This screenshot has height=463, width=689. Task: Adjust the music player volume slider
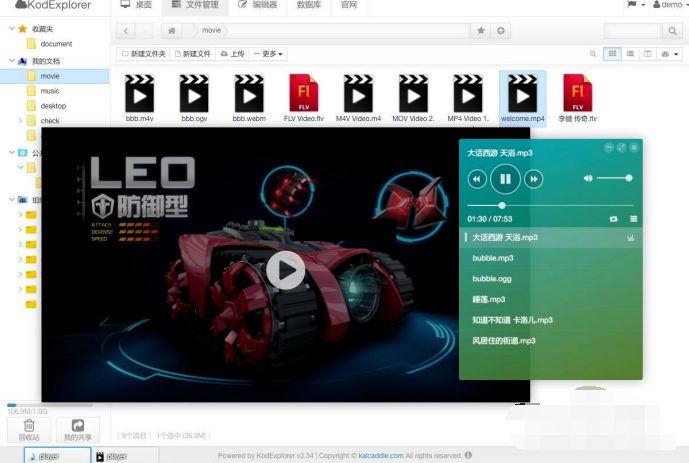click(x=615, y=178)
